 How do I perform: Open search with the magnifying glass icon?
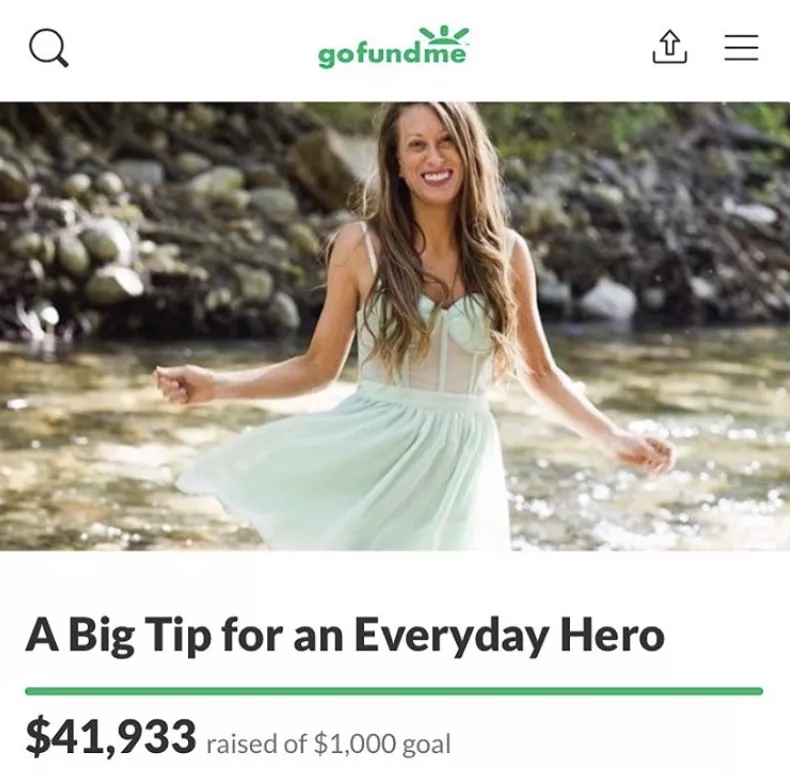48,48
